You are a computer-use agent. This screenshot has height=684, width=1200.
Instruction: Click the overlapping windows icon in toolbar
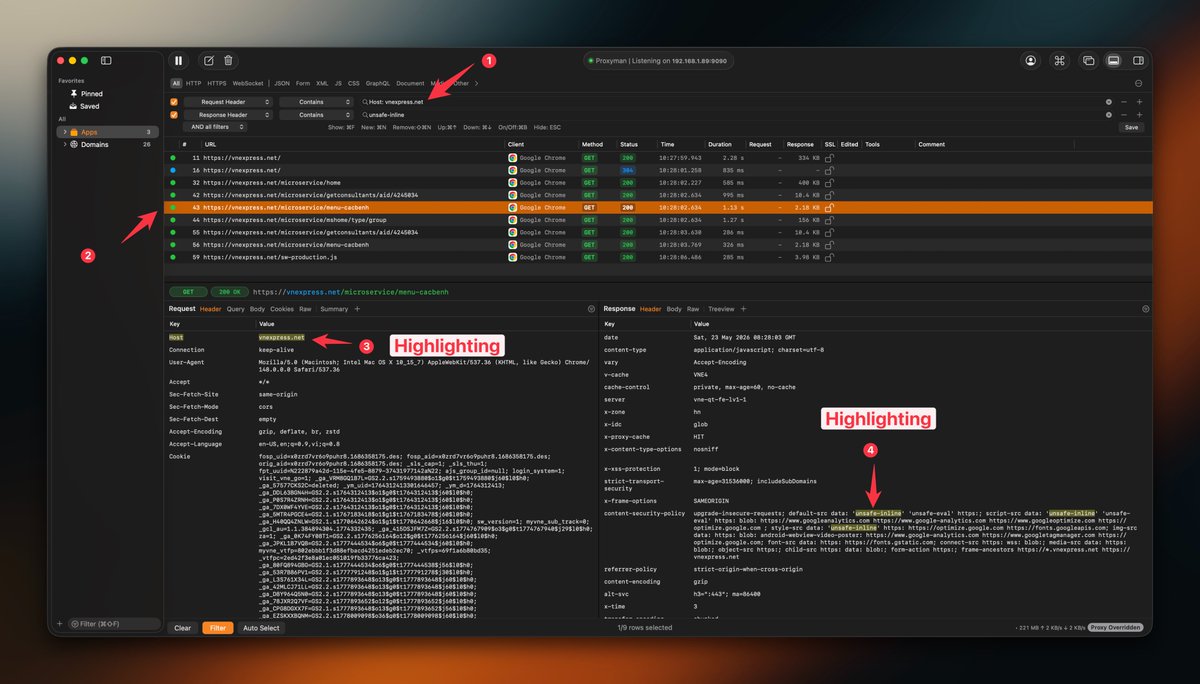tap(1089, 61)
